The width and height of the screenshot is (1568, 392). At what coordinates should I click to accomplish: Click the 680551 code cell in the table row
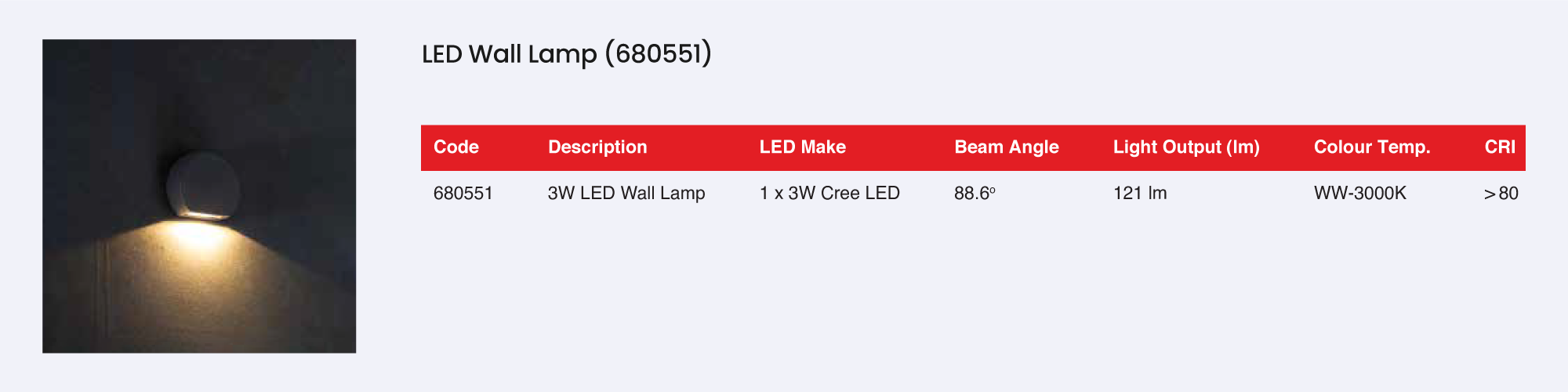pos(463,194)
